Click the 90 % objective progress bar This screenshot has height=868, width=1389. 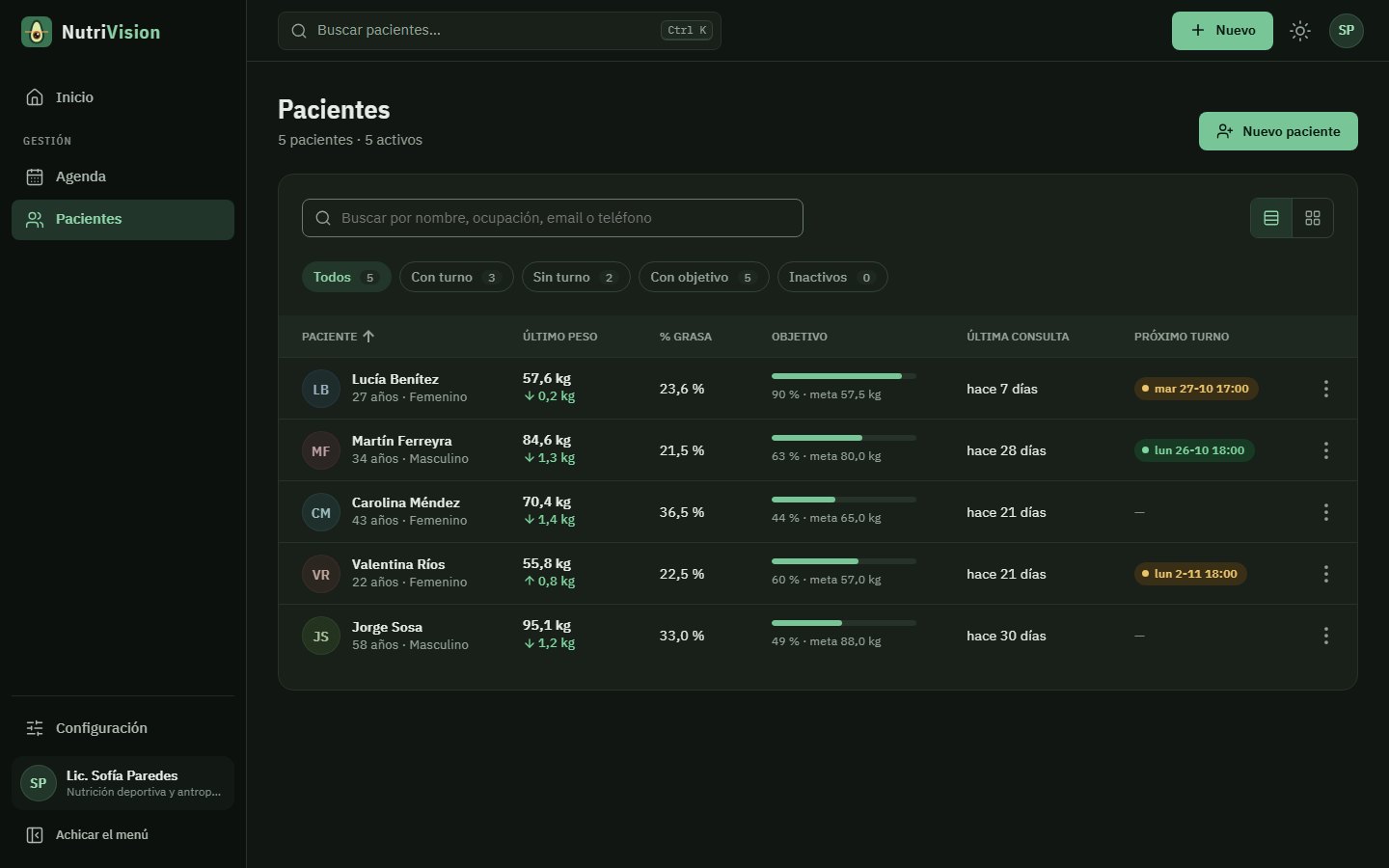coord(844,376)
